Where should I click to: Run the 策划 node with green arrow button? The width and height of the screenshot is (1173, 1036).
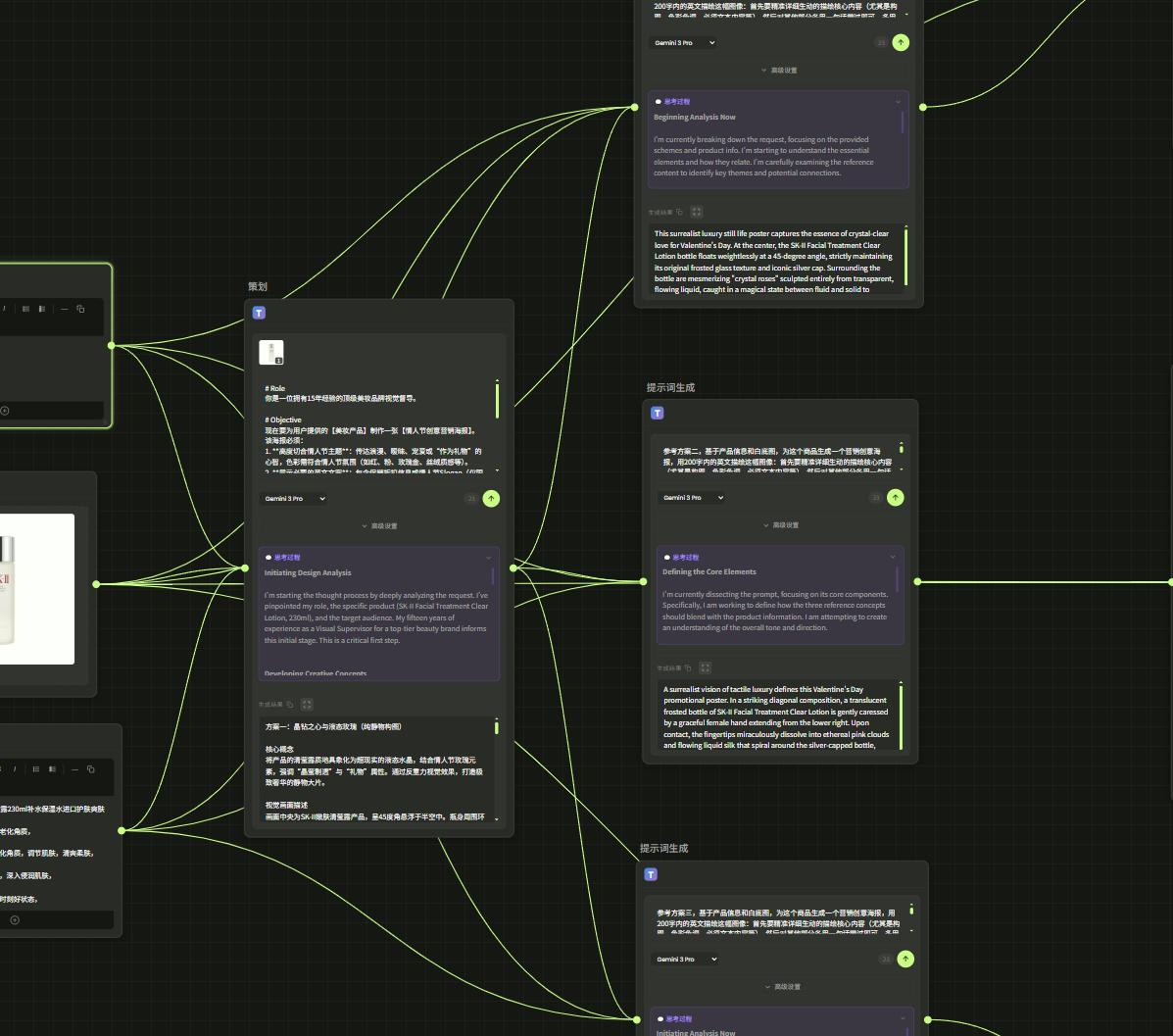(x=491, y=498)
